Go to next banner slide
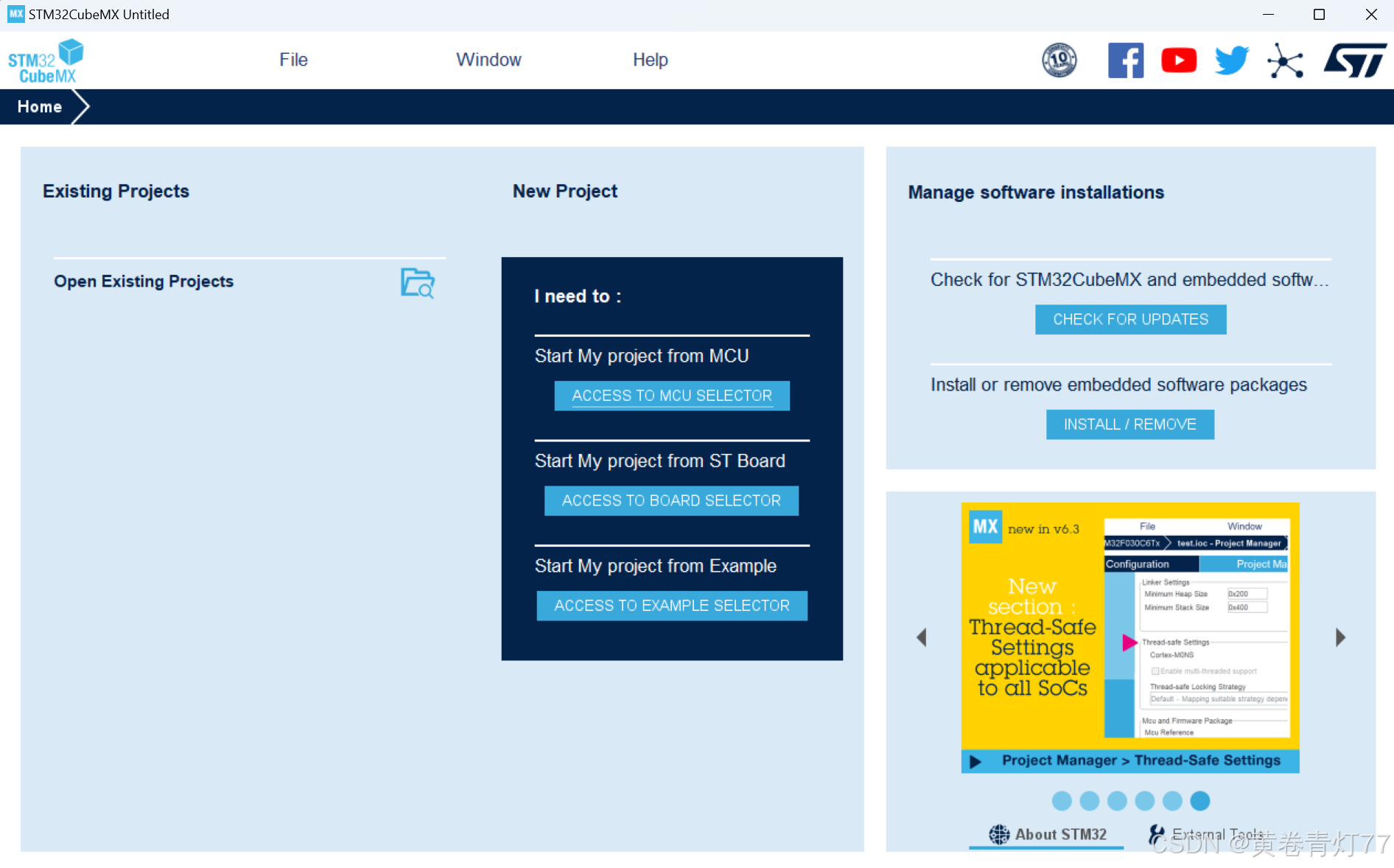1394x868 pixels. [x=1340, y=637]
